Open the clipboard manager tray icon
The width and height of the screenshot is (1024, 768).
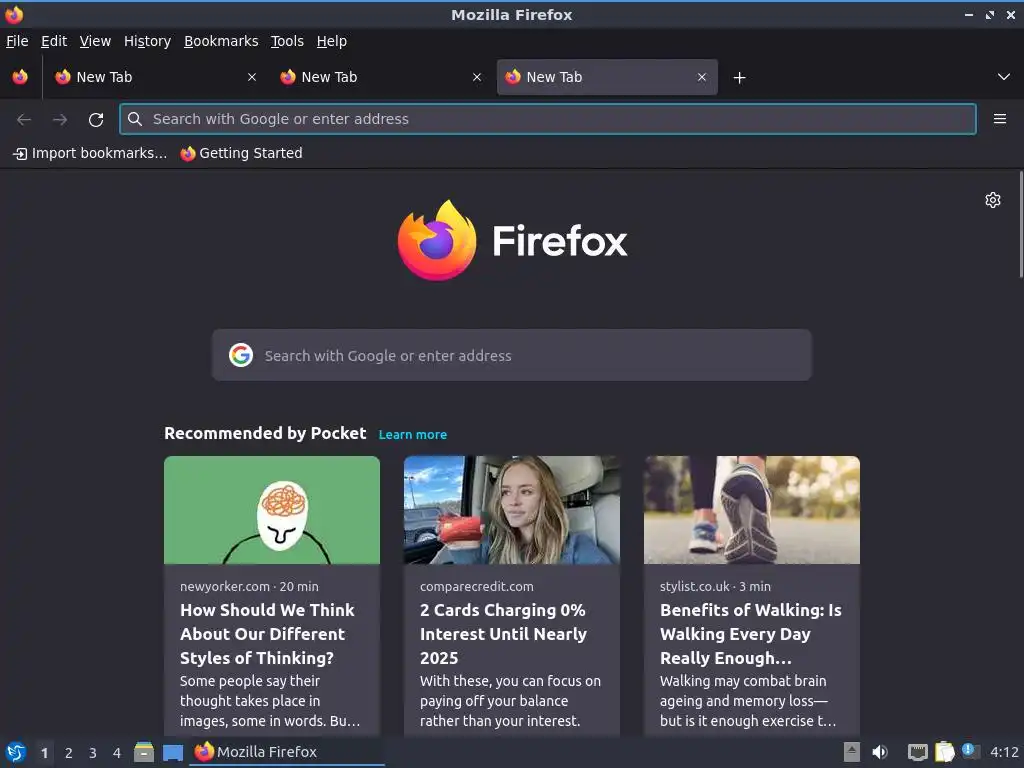[x=944, y=752]
